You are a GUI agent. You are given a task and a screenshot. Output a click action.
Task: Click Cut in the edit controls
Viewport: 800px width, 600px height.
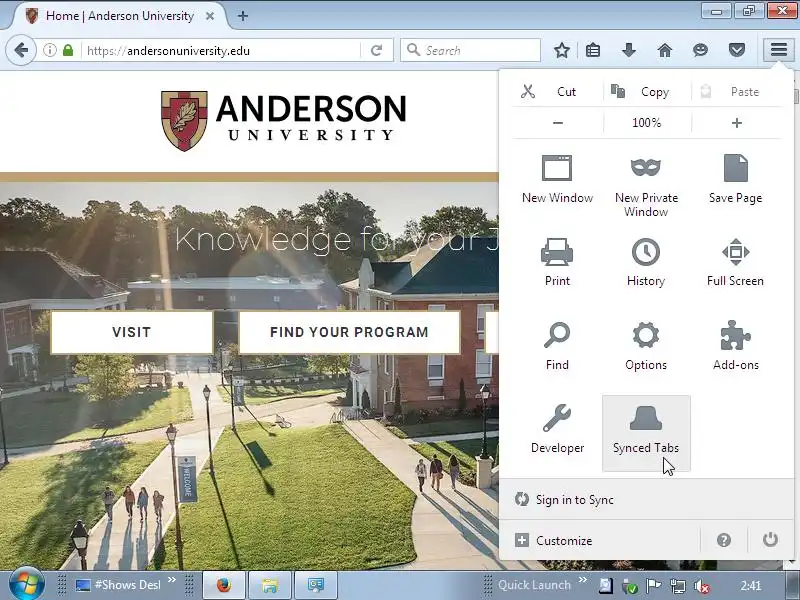(x=557, y=92)
